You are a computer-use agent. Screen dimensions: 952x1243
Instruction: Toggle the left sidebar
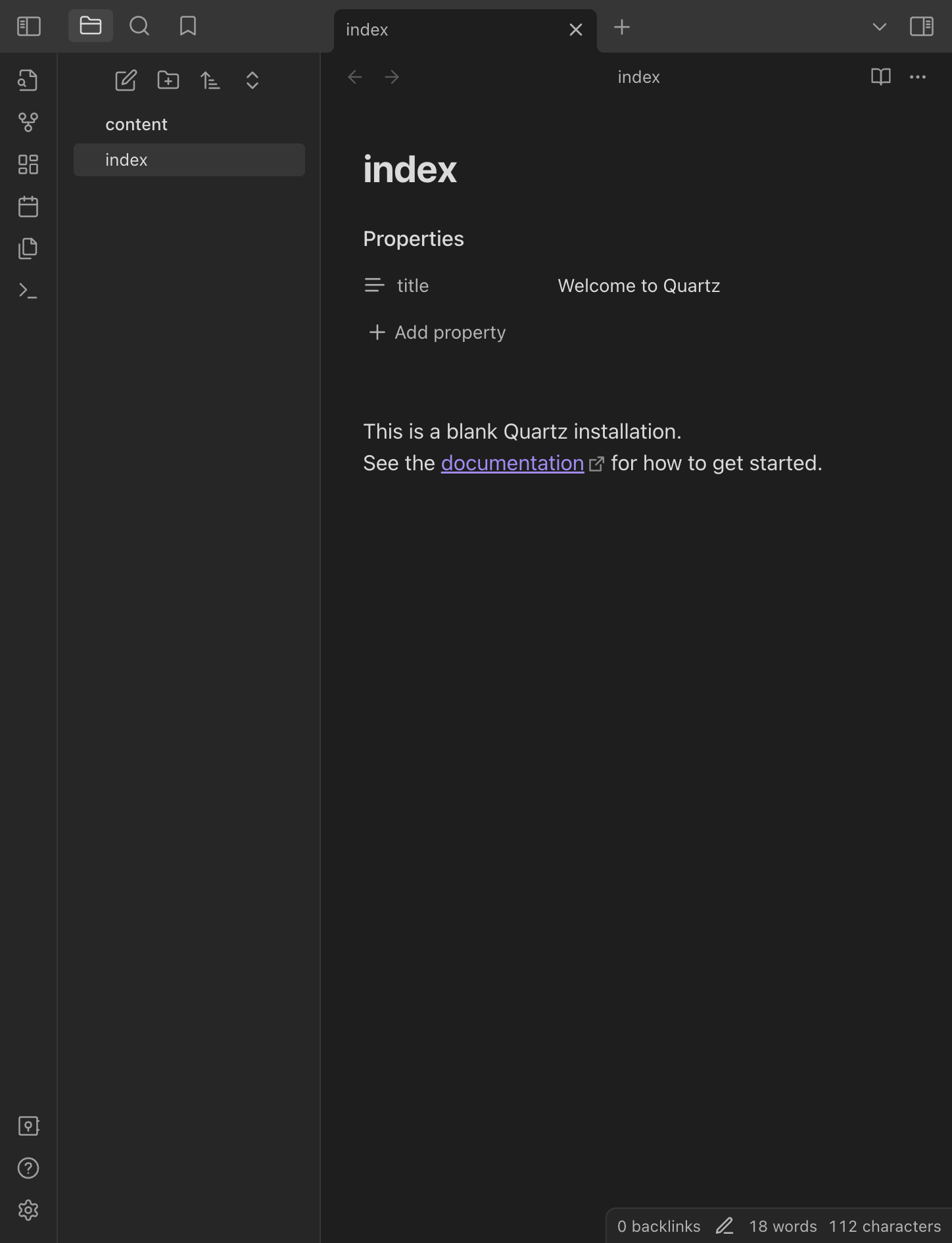(x=28, y=26)
